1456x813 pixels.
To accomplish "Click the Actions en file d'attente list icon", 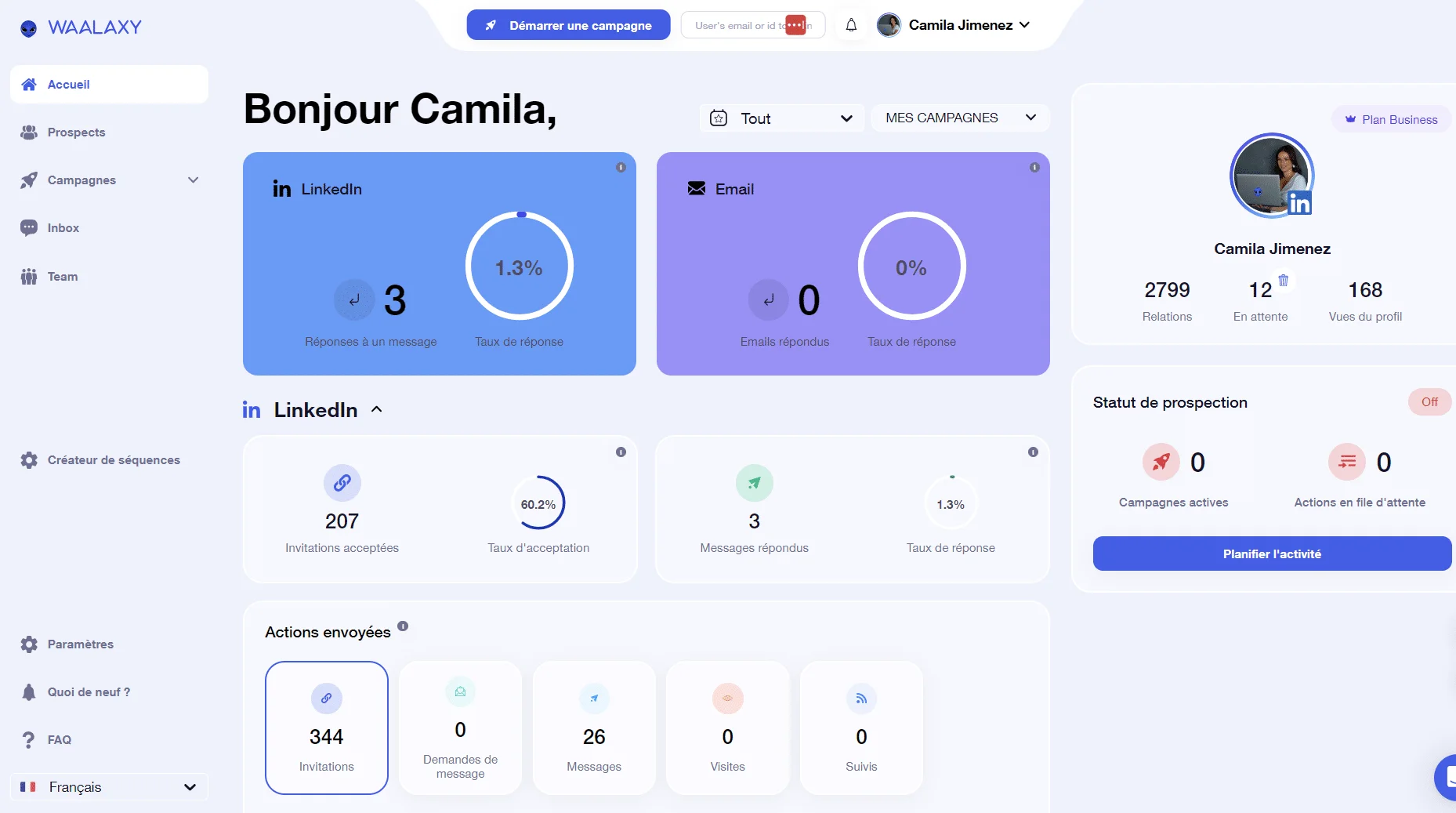I will click(x=1347, y=462).
